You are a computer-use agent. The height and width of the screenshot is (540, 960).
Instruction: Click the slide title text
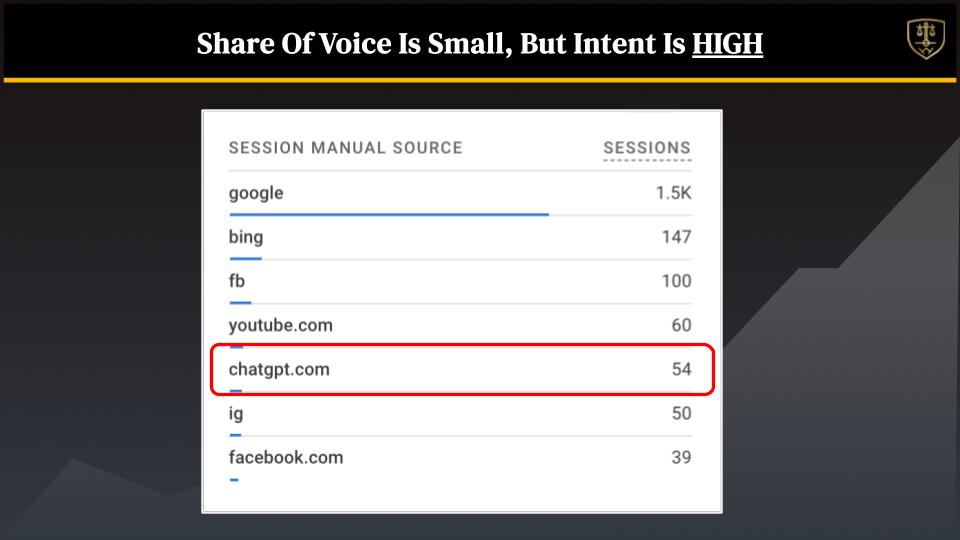click(x=479, y=44)
